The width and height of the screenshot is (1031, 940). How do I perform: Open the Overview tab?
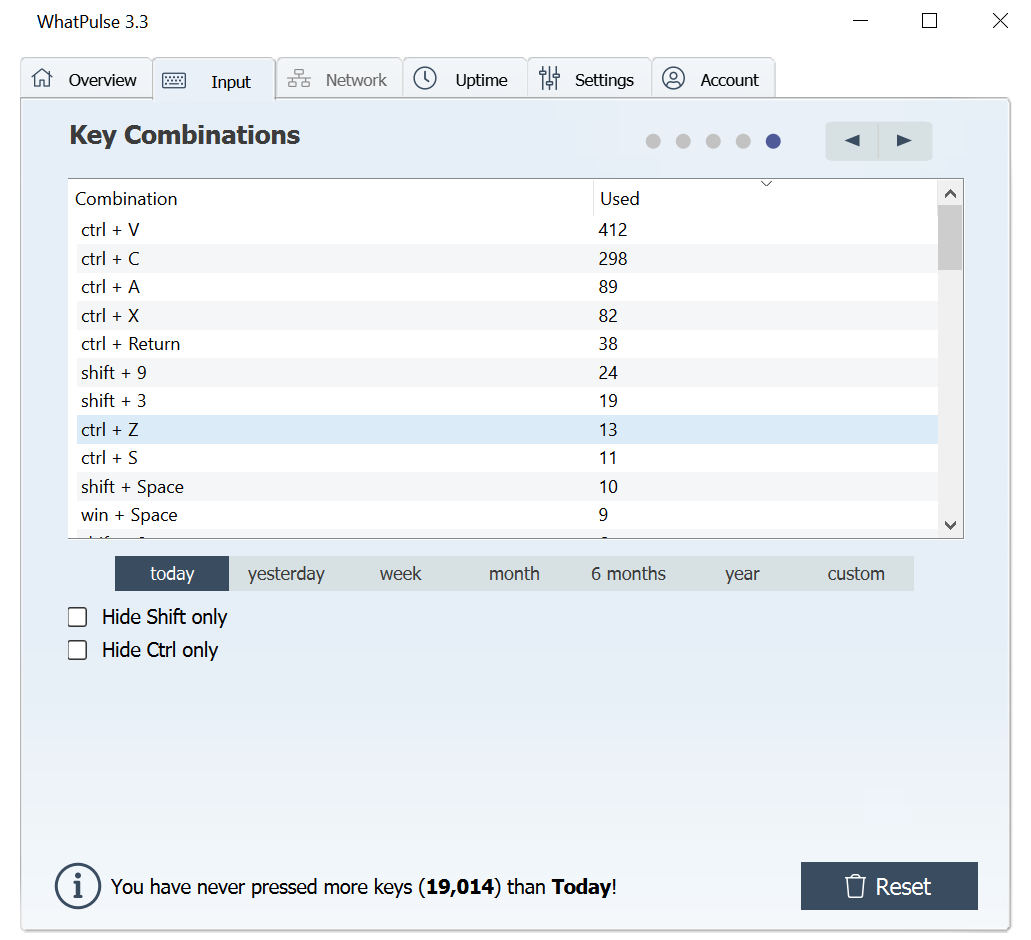[x=86, y=79]
